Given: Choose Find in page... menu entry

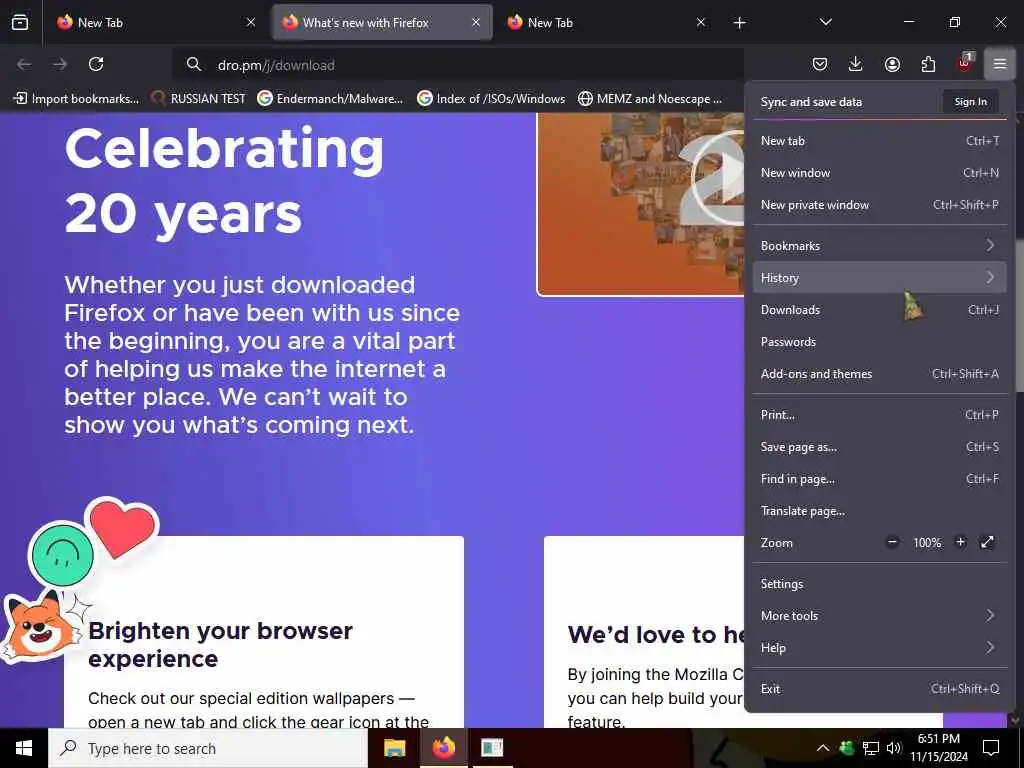Looking at the screenshot, I should pyautogui.click(x=880, y=479).
